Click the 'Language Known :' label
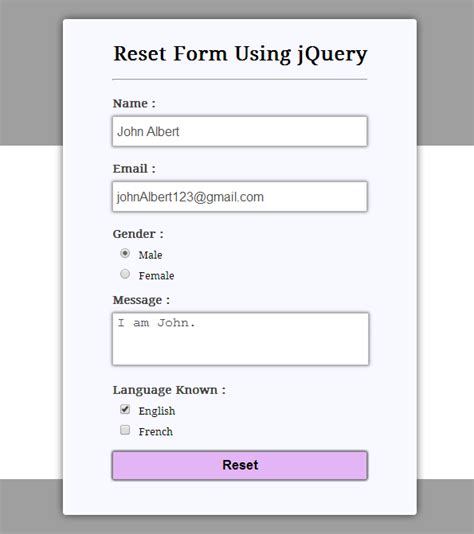Screen dimensions: 474x534 (169, 390)
